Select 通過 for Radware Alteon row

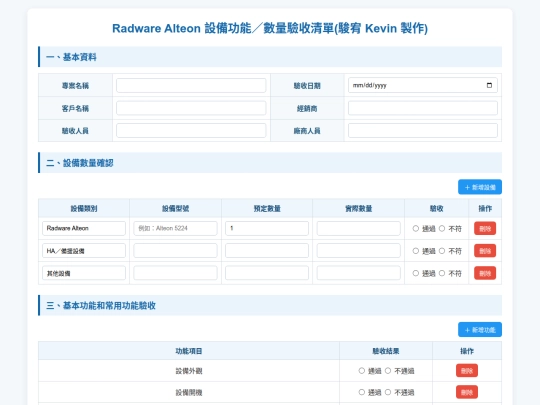416,228
